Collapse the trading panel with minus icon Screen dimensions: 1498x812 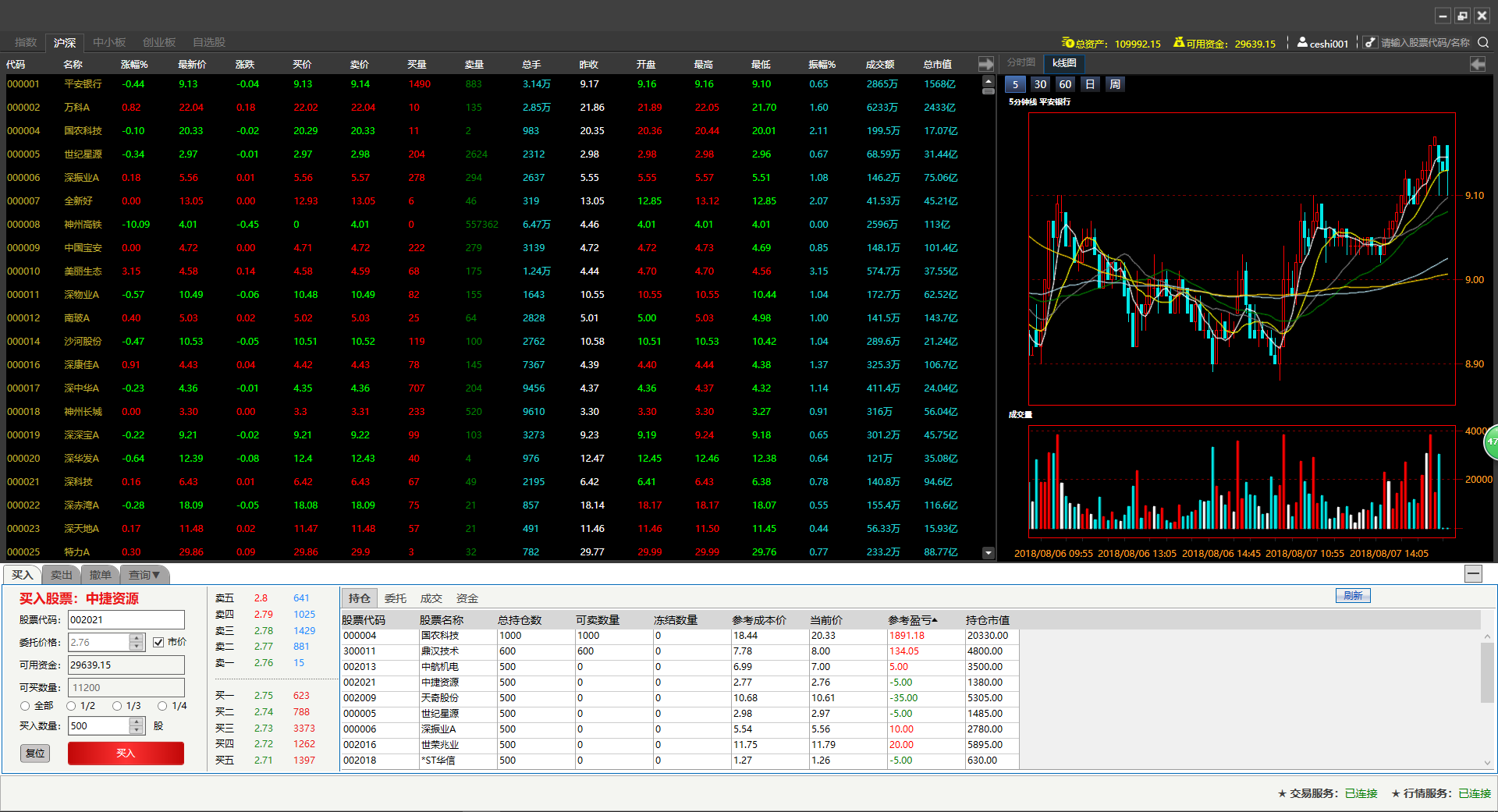pos(1473,574)
